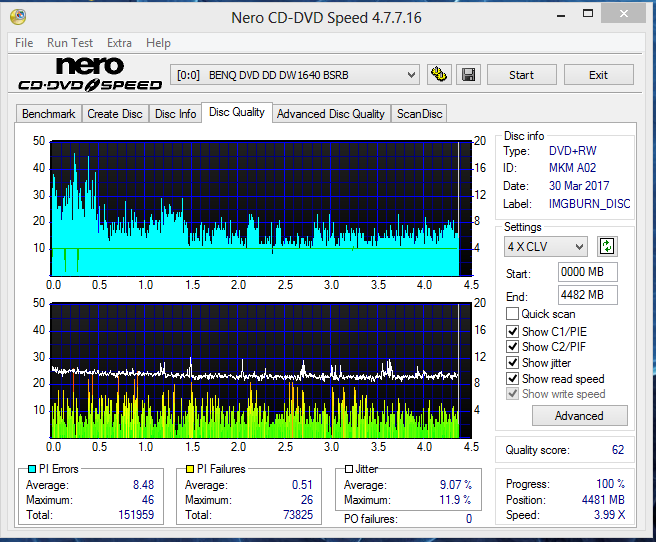Open the Extra menu
Screen dimensions: 656x542
(119, 43)
